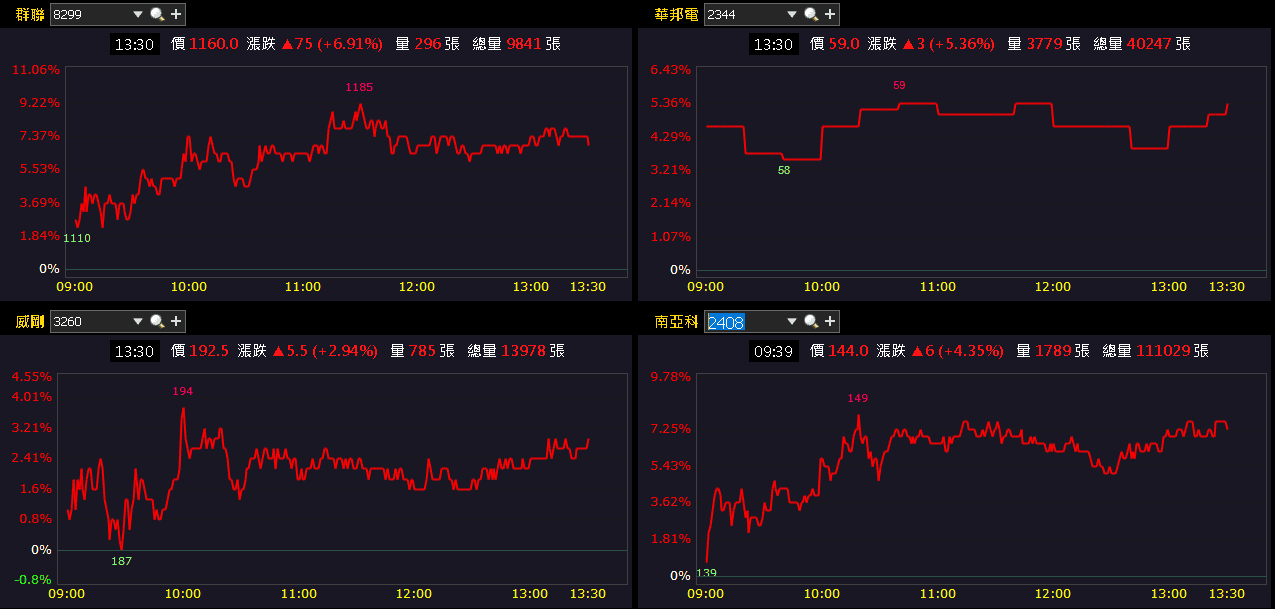The width and height of the screenshot is (1275, 609).
Task: Click the 南亞科 stock name label
Action: point(677,322)
